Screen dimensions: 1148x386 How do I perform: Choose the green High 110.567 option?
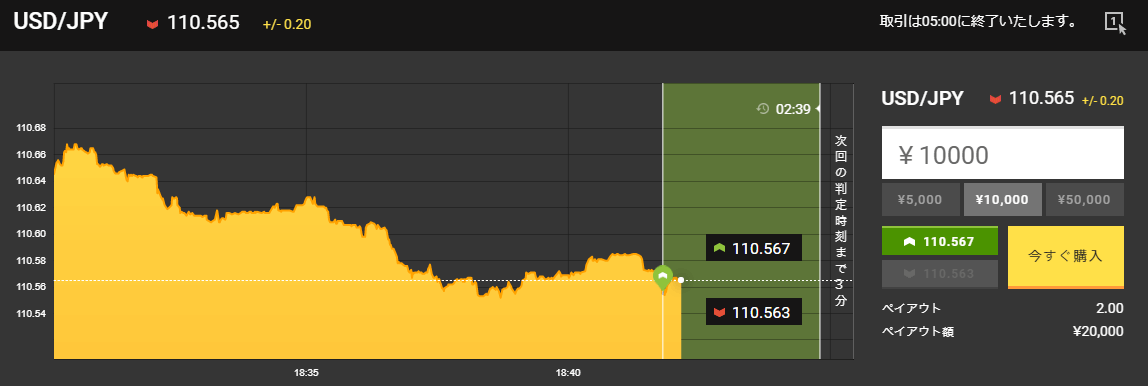click(x=940, y=241)
